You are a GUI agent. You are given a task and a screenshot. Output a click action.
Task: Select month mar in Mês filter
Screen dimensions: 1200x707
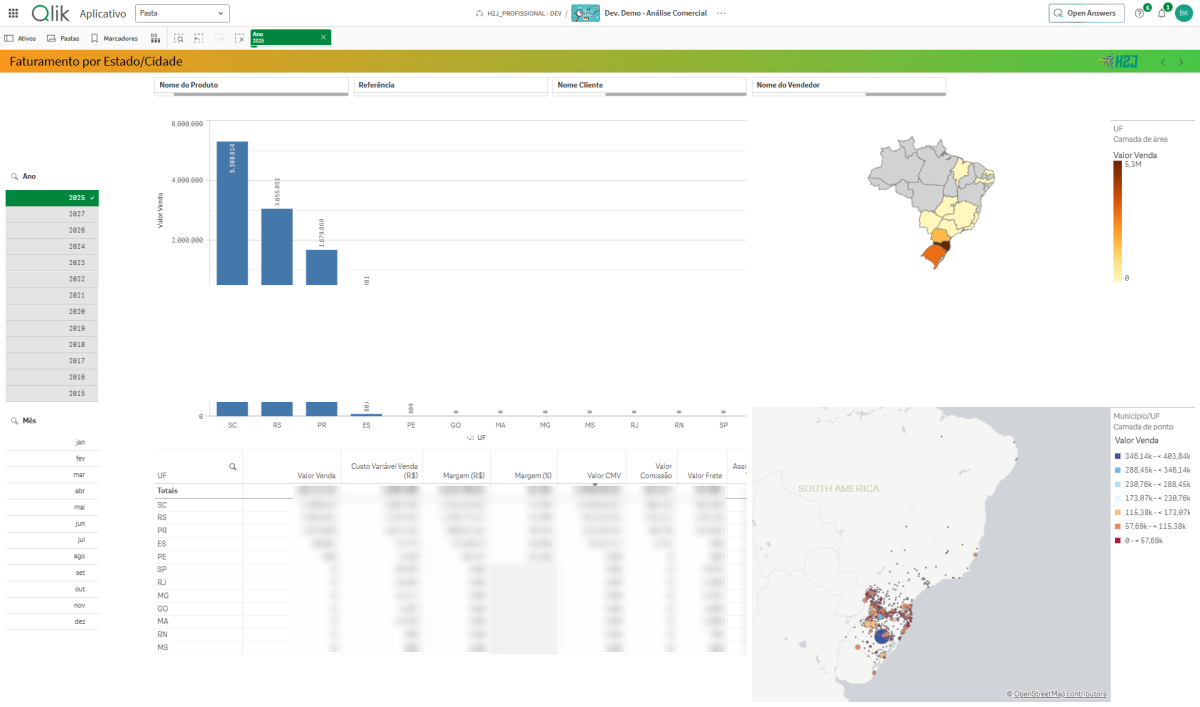coord(52,475)
